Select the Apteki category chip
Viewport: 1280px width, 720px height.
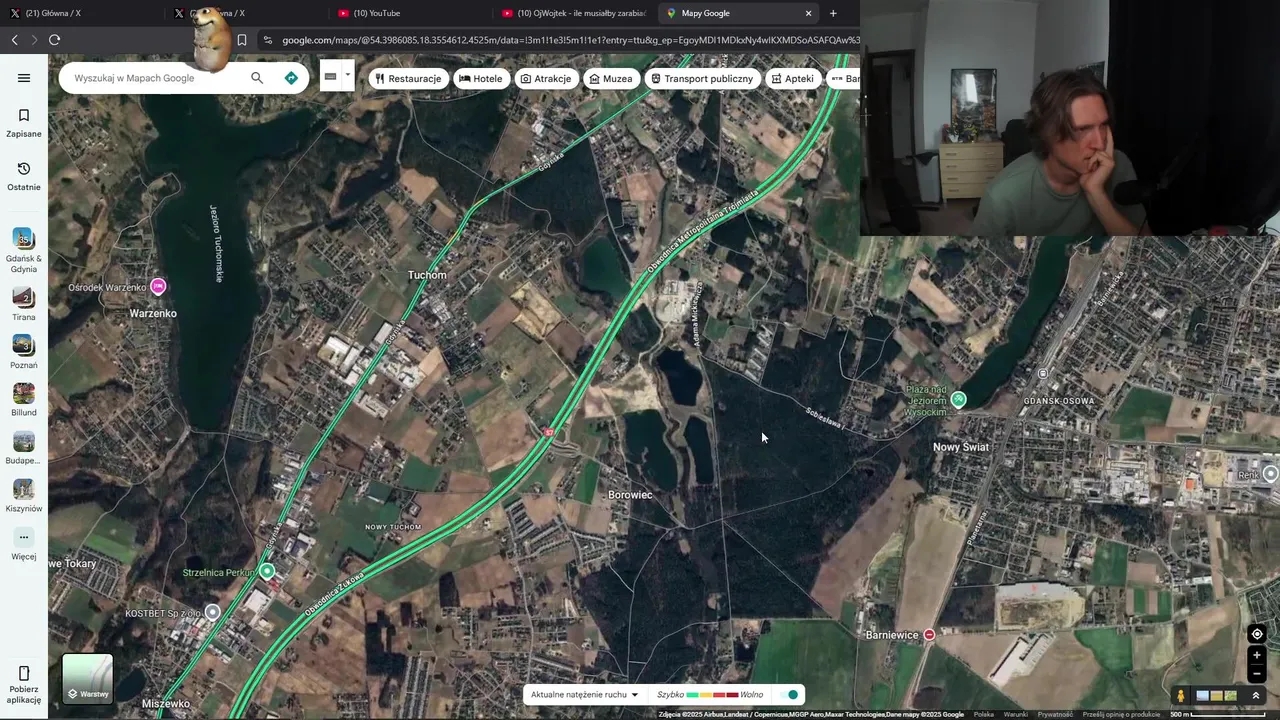[x=792, y=78]
